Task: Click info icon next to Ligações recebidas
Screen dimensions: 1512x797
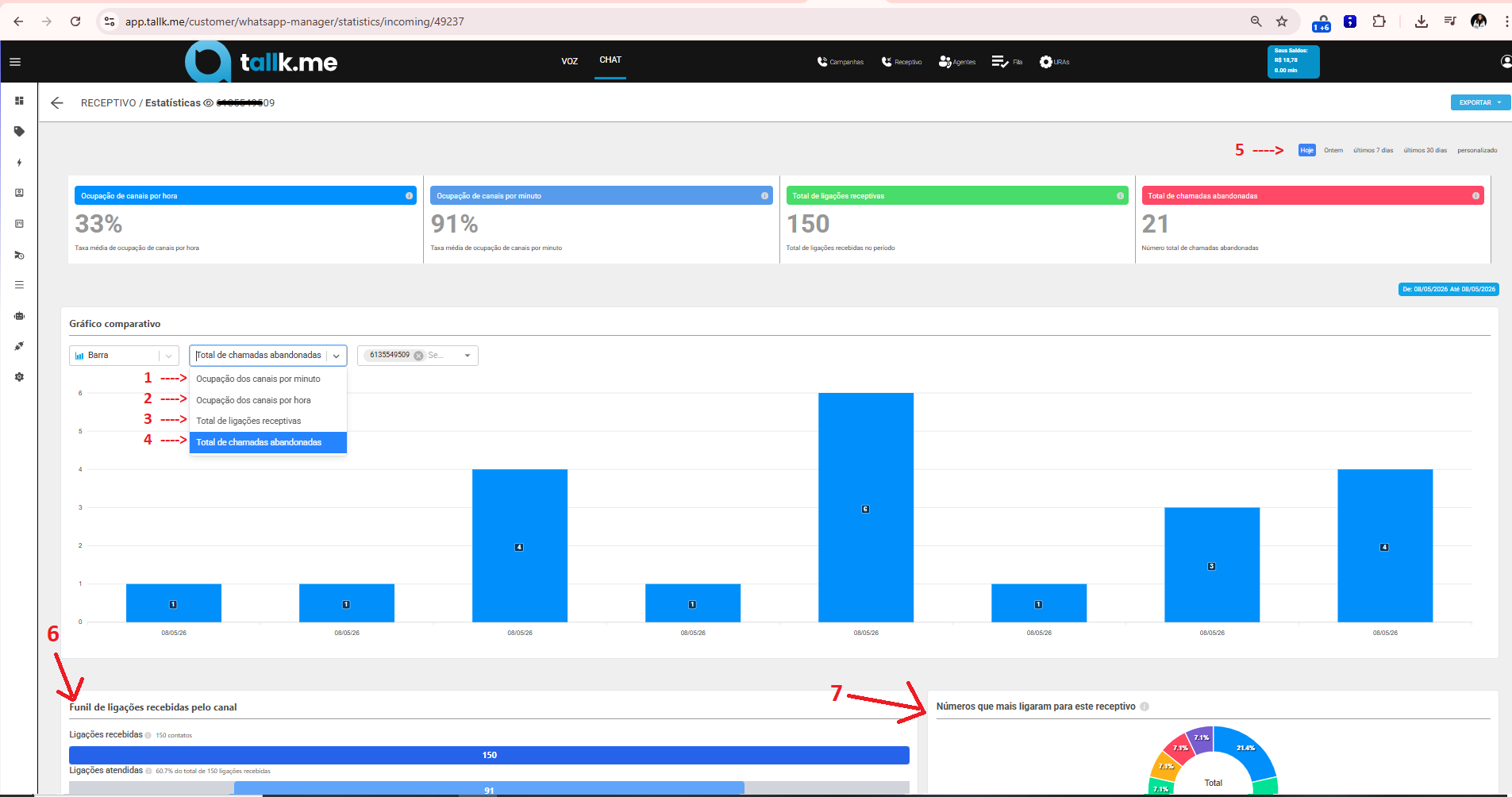Action: (x=148, y=735)
